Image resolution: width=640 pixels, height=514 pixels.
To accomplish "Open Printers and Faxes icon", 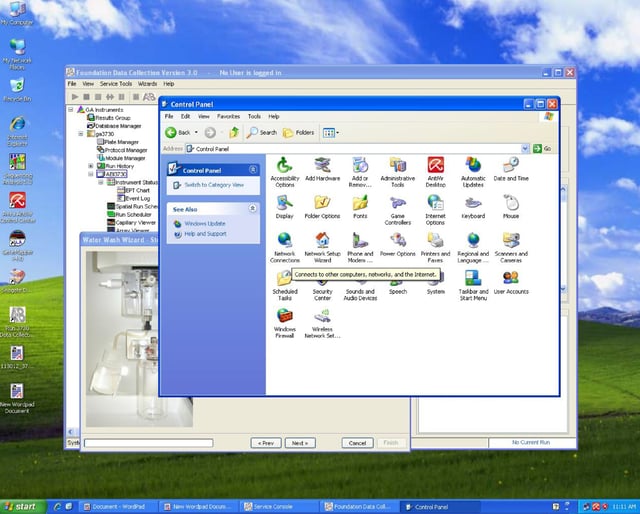I will 436,247.
